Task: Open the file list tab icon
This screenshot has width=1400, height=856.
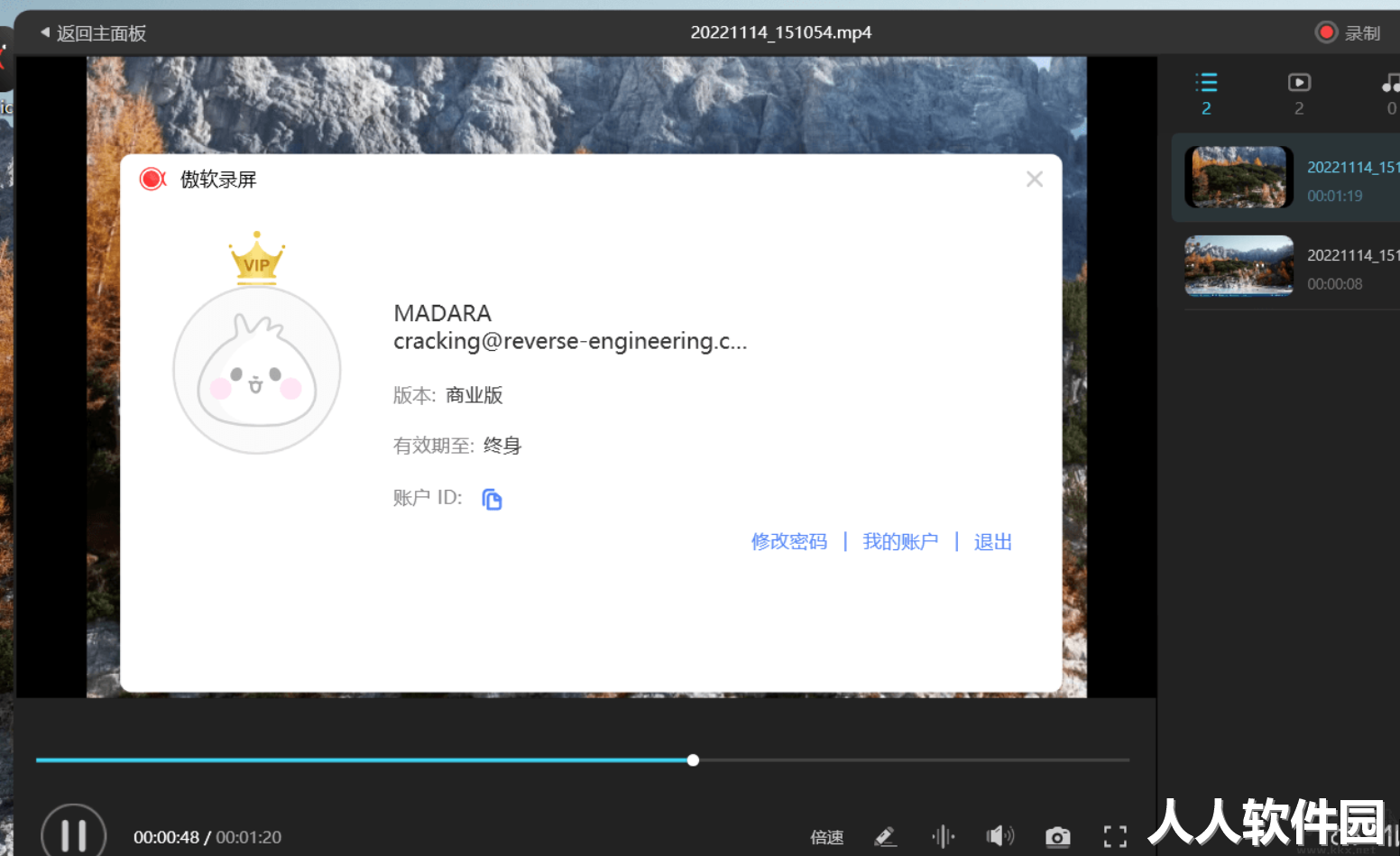Action: 1206,83
